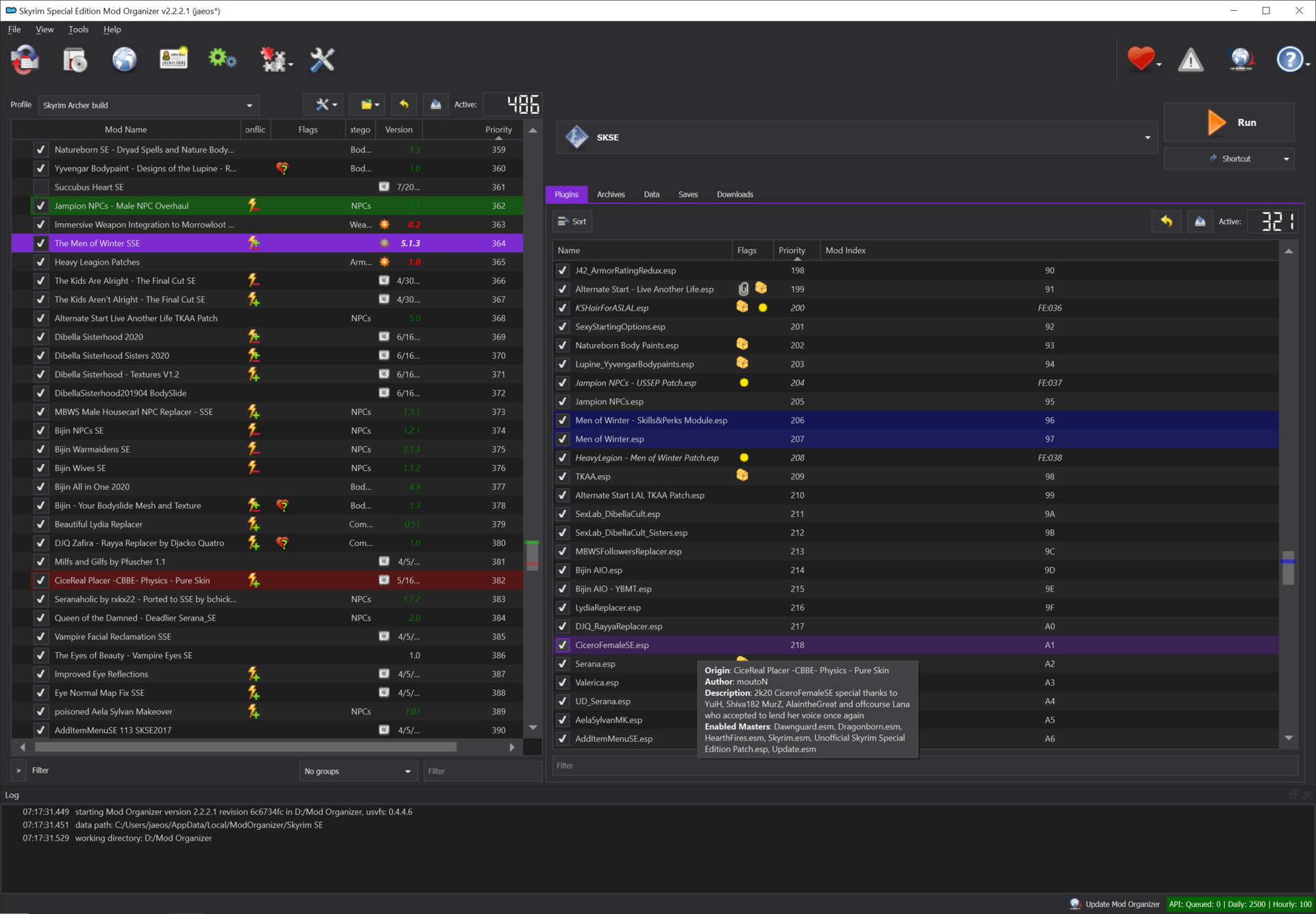Screen dimensions: 1316x914
Task: Open the Tools menu
Action: [x=78, y=29]
